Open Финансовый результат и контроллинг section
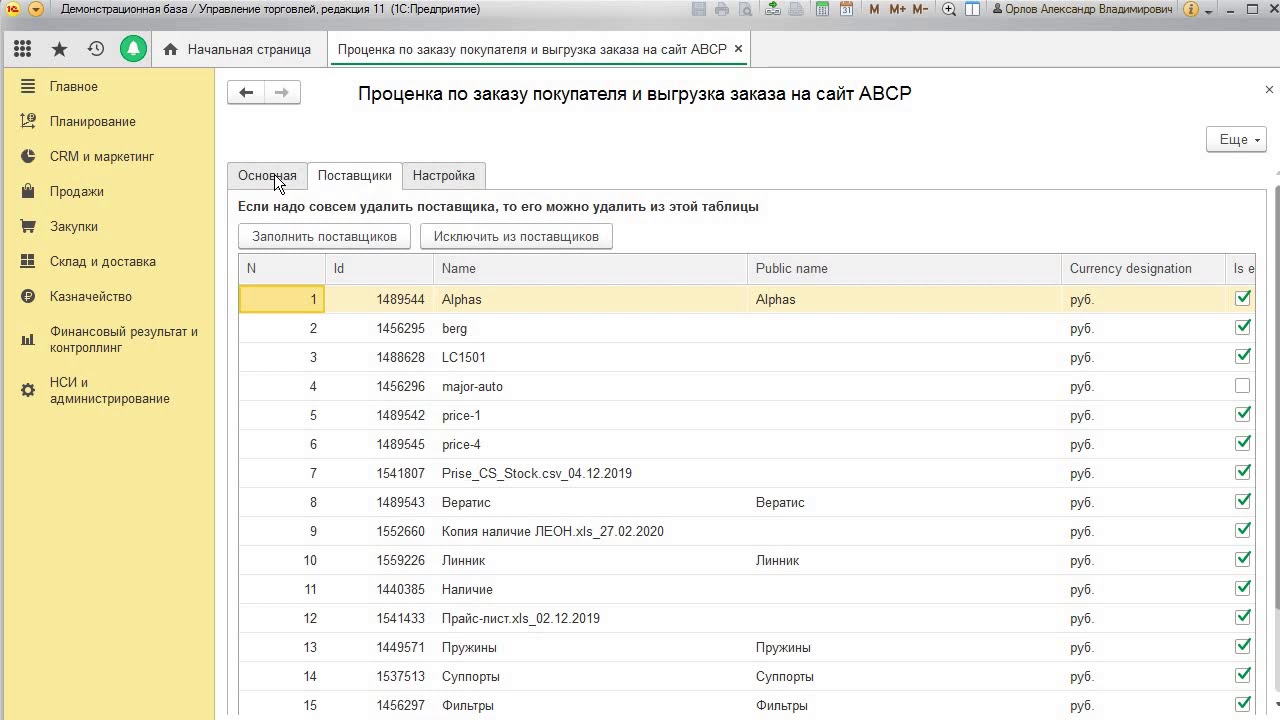Image resolution: width=1280 pixels, height=720 pixels. tap(124, 340)
